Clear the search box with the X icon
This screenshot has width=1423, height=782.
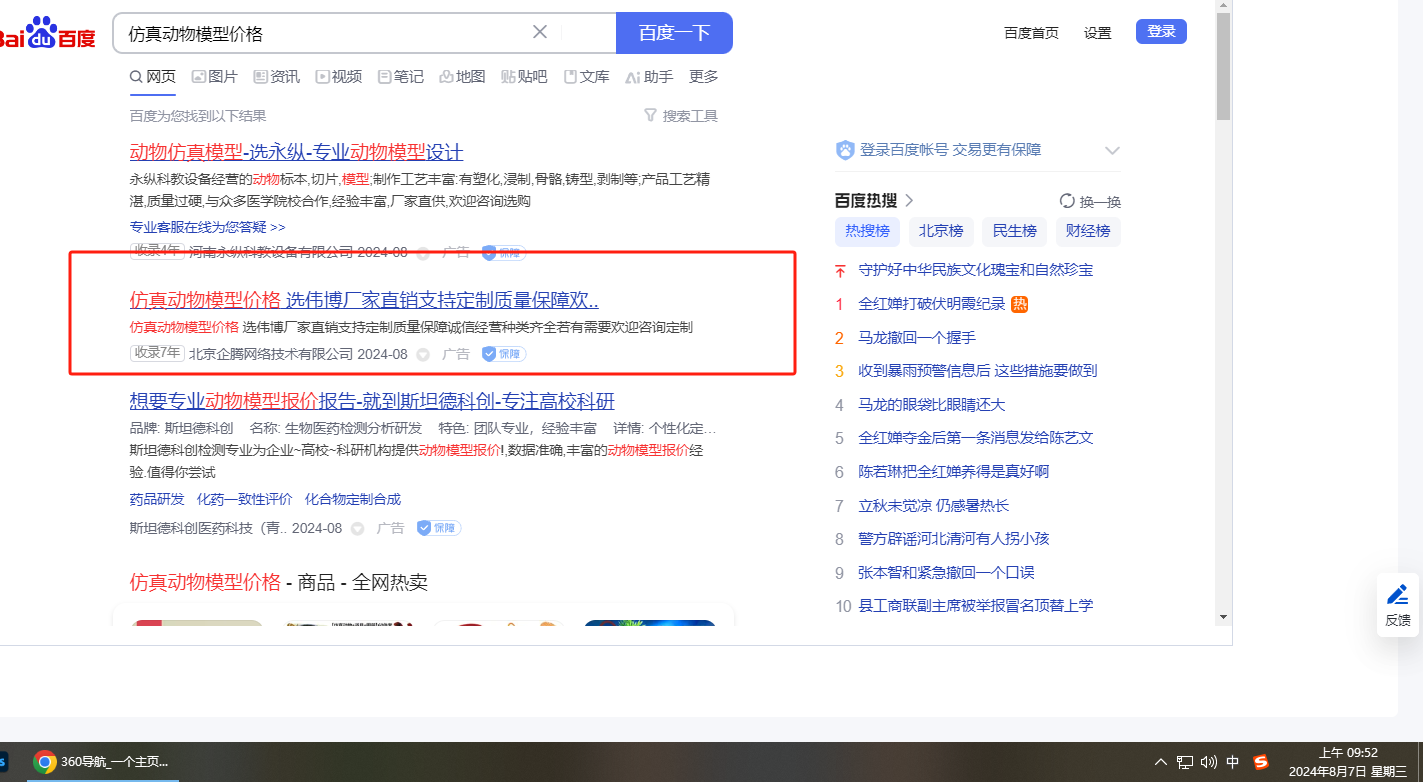click(540, 32)
